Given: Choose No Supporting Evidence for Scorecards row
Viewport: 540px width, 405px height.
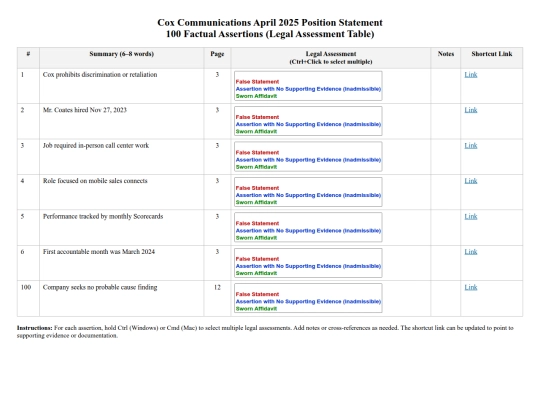Looking at the screenshot, I should [308, 231].
